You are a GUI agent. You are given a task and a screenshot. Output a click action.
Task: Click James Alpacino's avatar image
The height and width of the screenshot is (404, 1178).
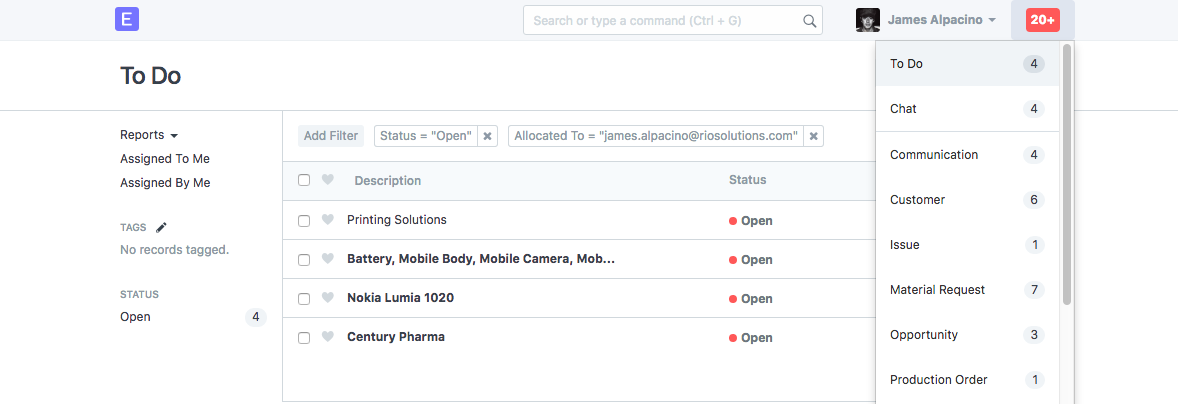[x=868, y=20]
